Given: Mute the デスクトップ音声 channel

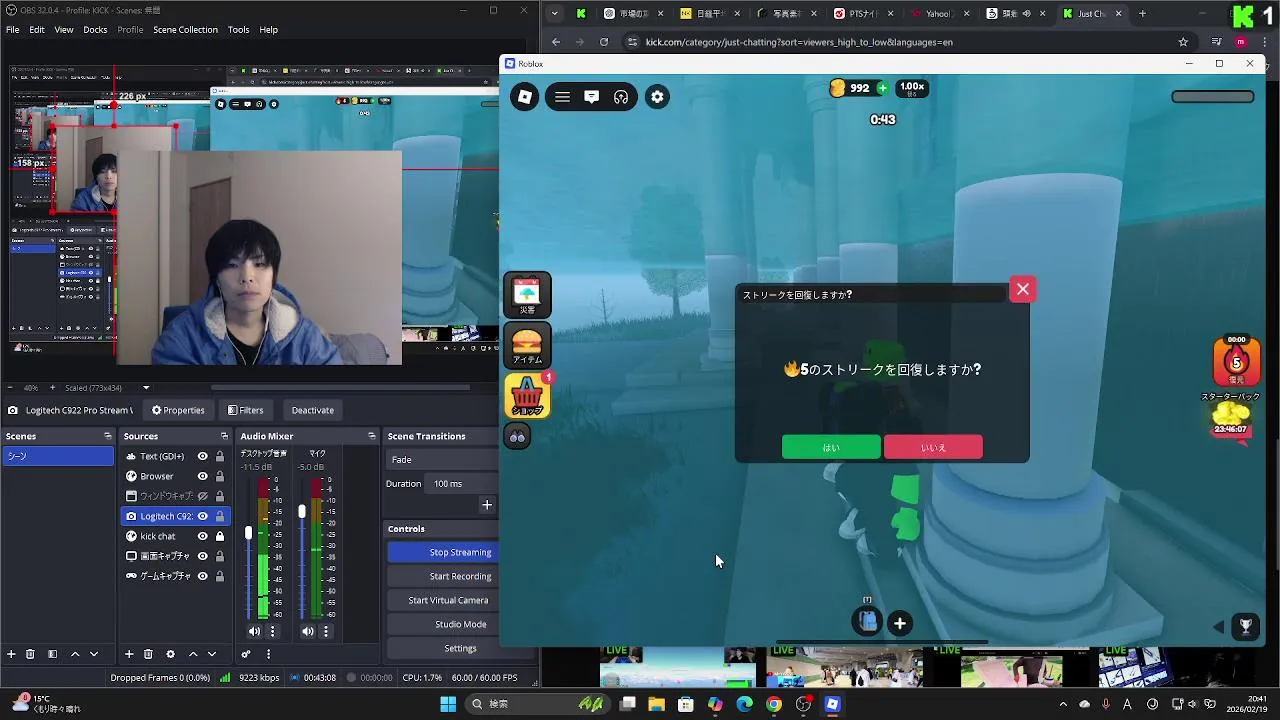Looking at the screenshot, I should pyautogui.click(x=254, y=631).
